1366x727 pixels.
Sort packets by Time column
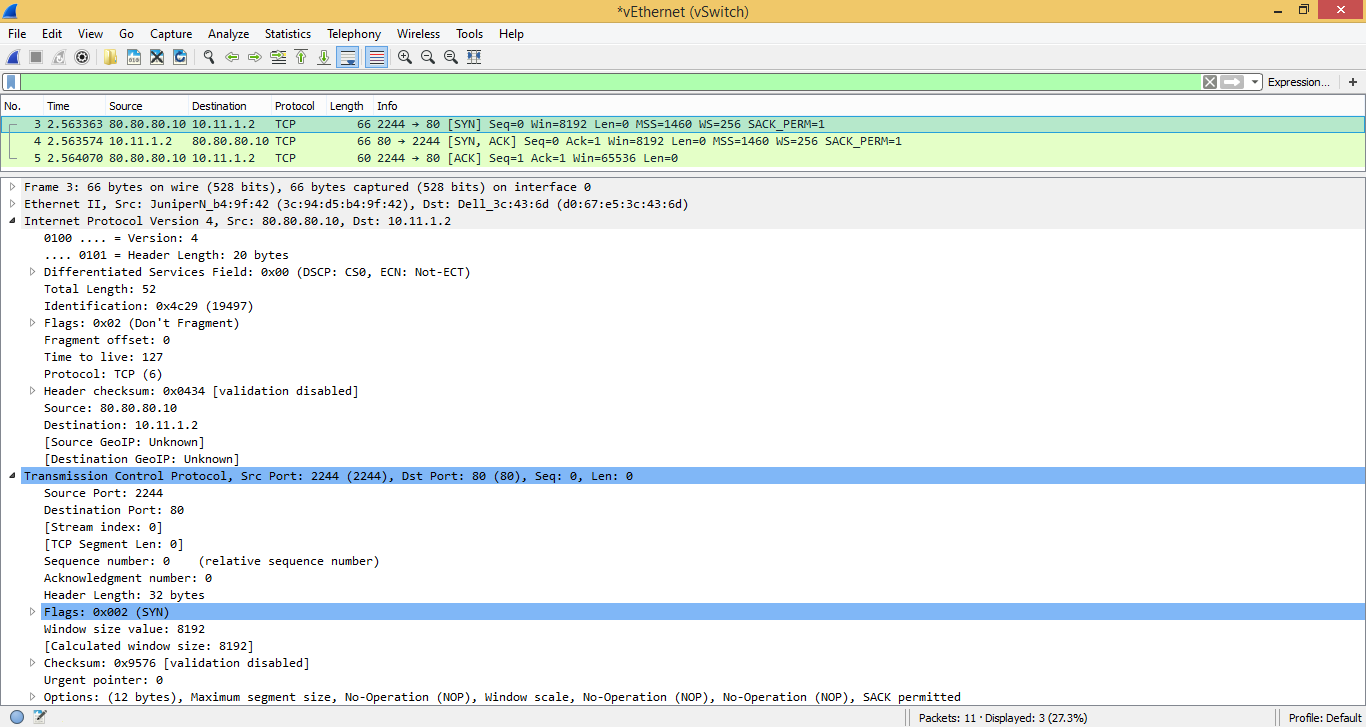click(75, 106)
